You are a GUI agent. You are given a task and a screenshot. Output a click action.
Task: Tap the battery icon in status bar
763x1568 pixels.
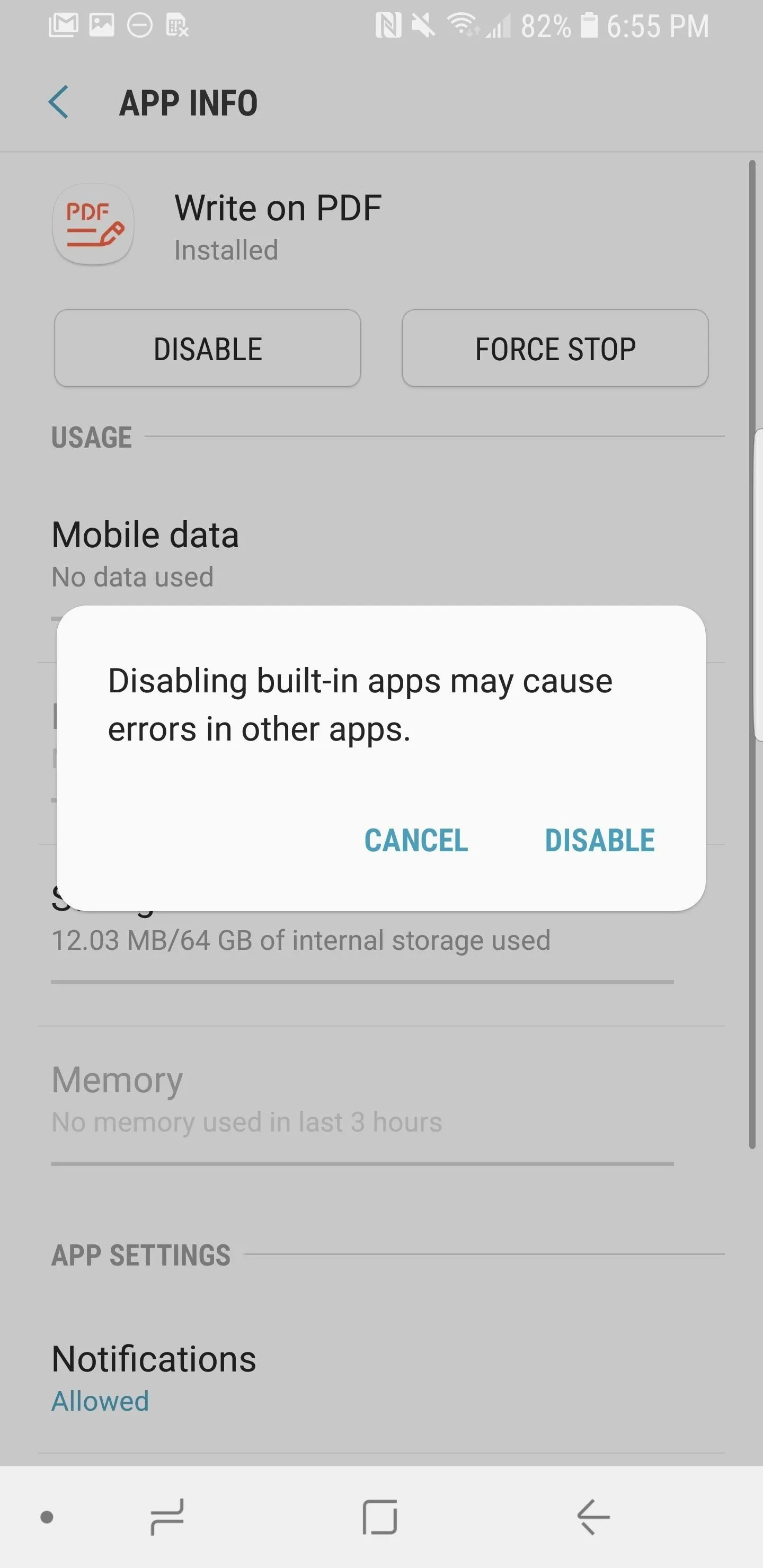(x=589, y=25)
